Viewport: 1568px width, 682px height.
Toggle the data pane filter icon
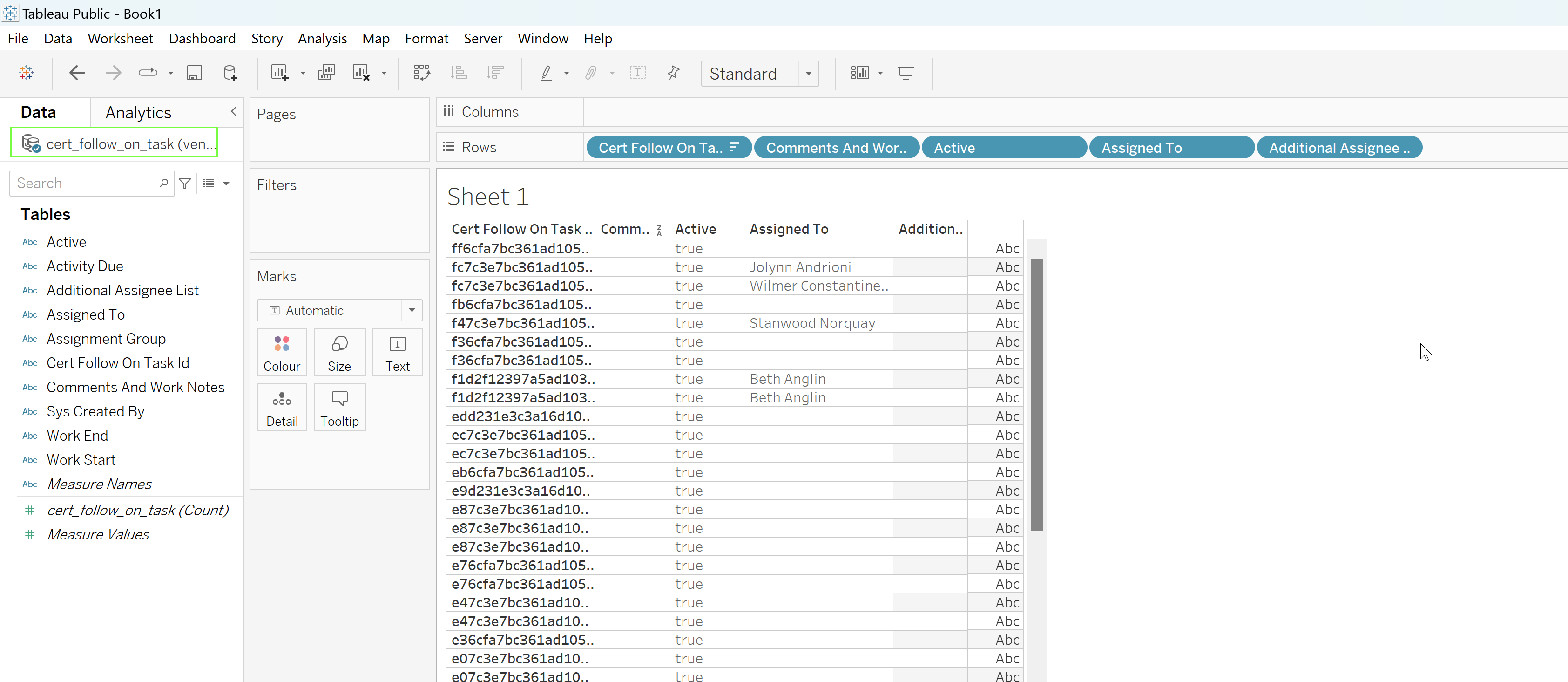[x=185, y=183]
